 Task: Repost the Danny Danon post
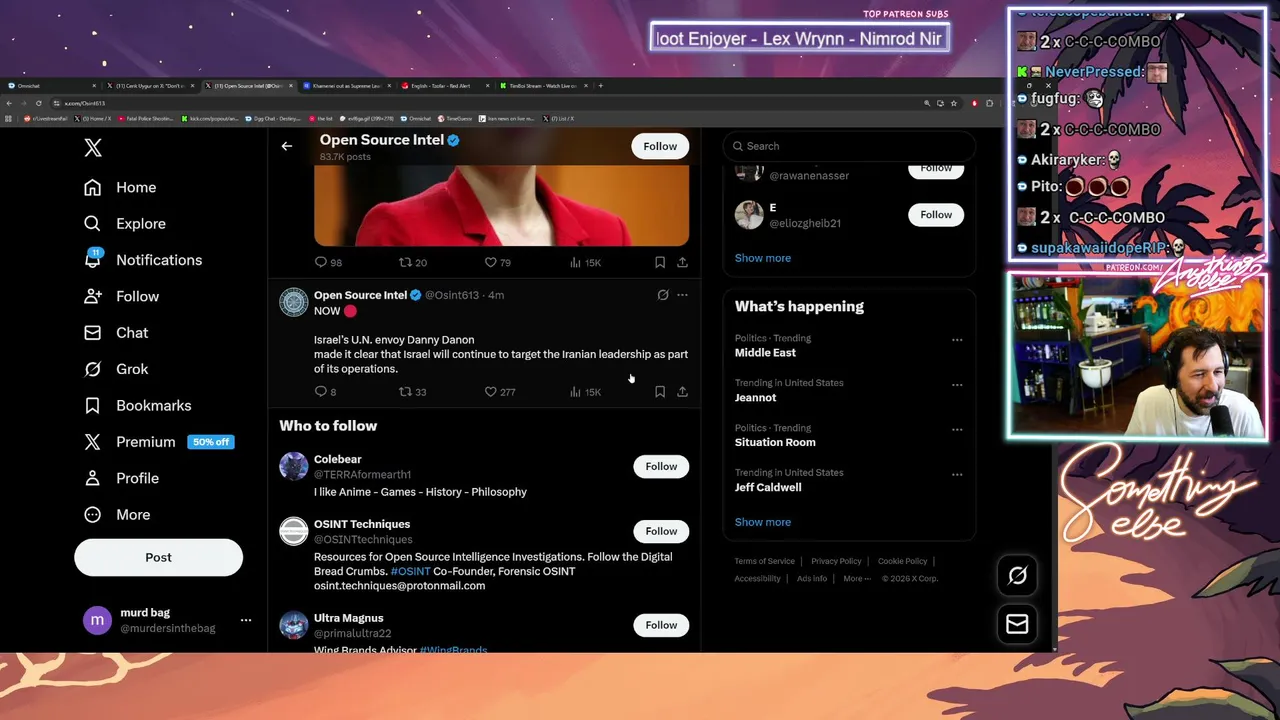tap(405, 392)
